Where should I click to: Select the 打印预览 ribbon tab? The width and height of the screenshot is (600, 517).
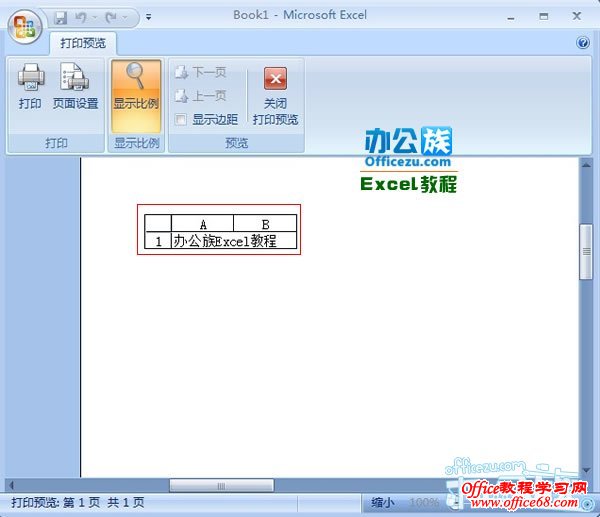(83, 43)
